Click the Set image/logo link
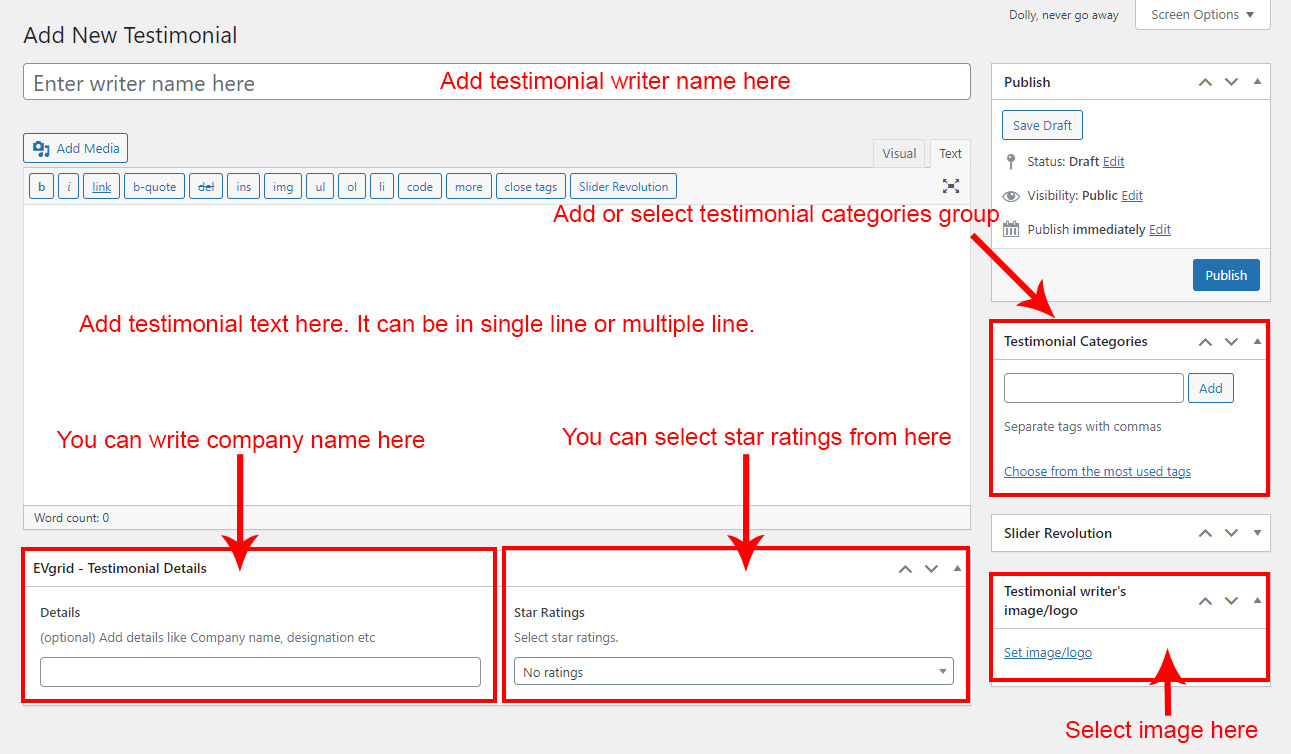The width and height of the screenshot is (1291, 754). click(1047, 653)
